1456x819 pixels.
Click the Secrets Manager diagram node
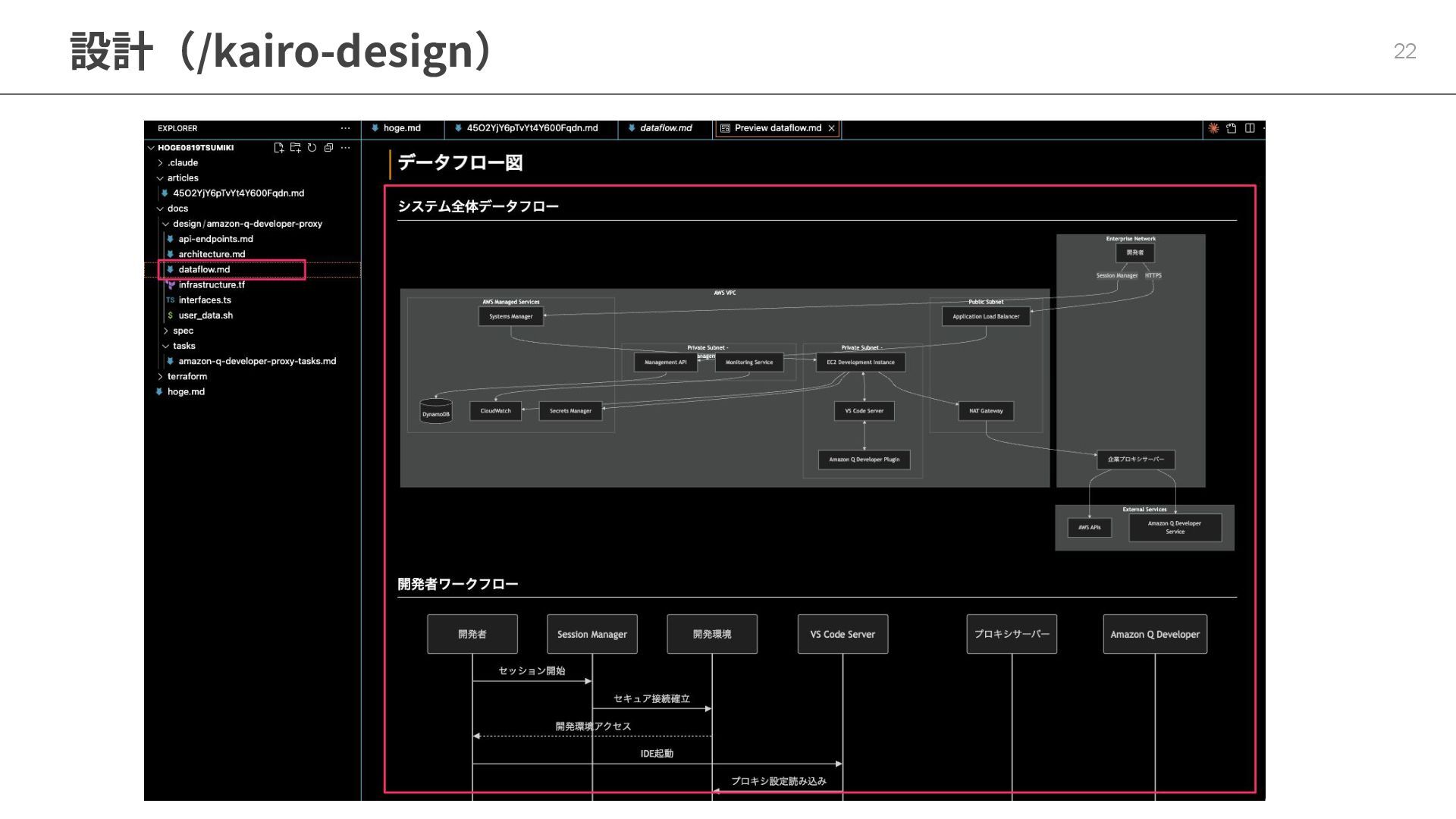tap(570, 411)
